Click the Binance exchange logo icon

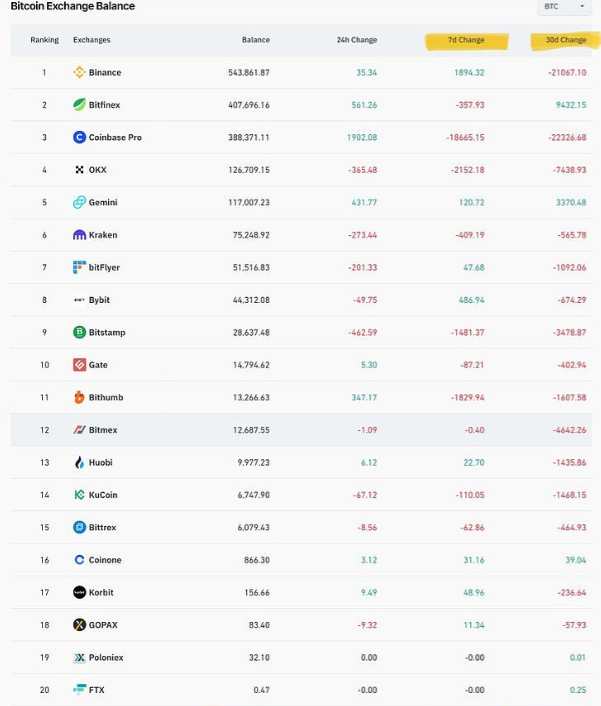click(x=80, y=72)
